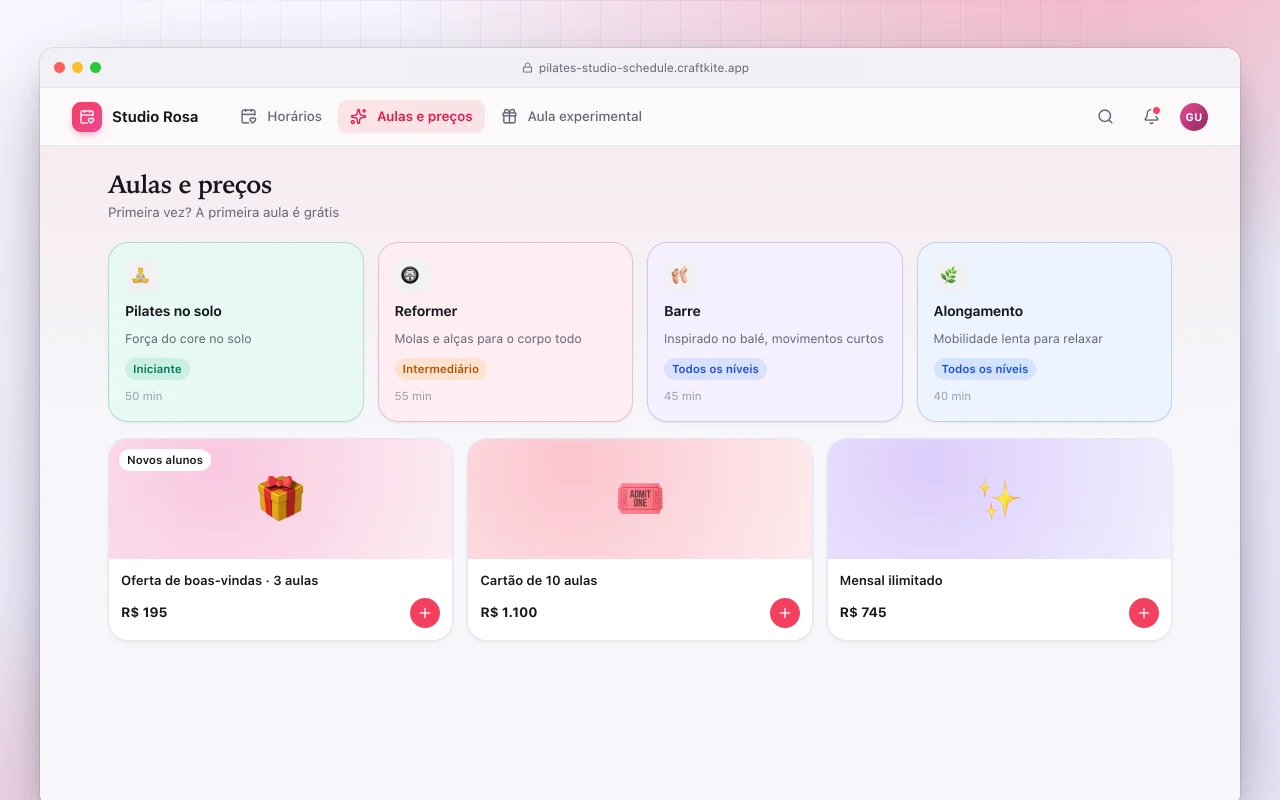Click the 45 min duration text
Image resolution: width=1280 pixels, height=800 pixels.
683,396
